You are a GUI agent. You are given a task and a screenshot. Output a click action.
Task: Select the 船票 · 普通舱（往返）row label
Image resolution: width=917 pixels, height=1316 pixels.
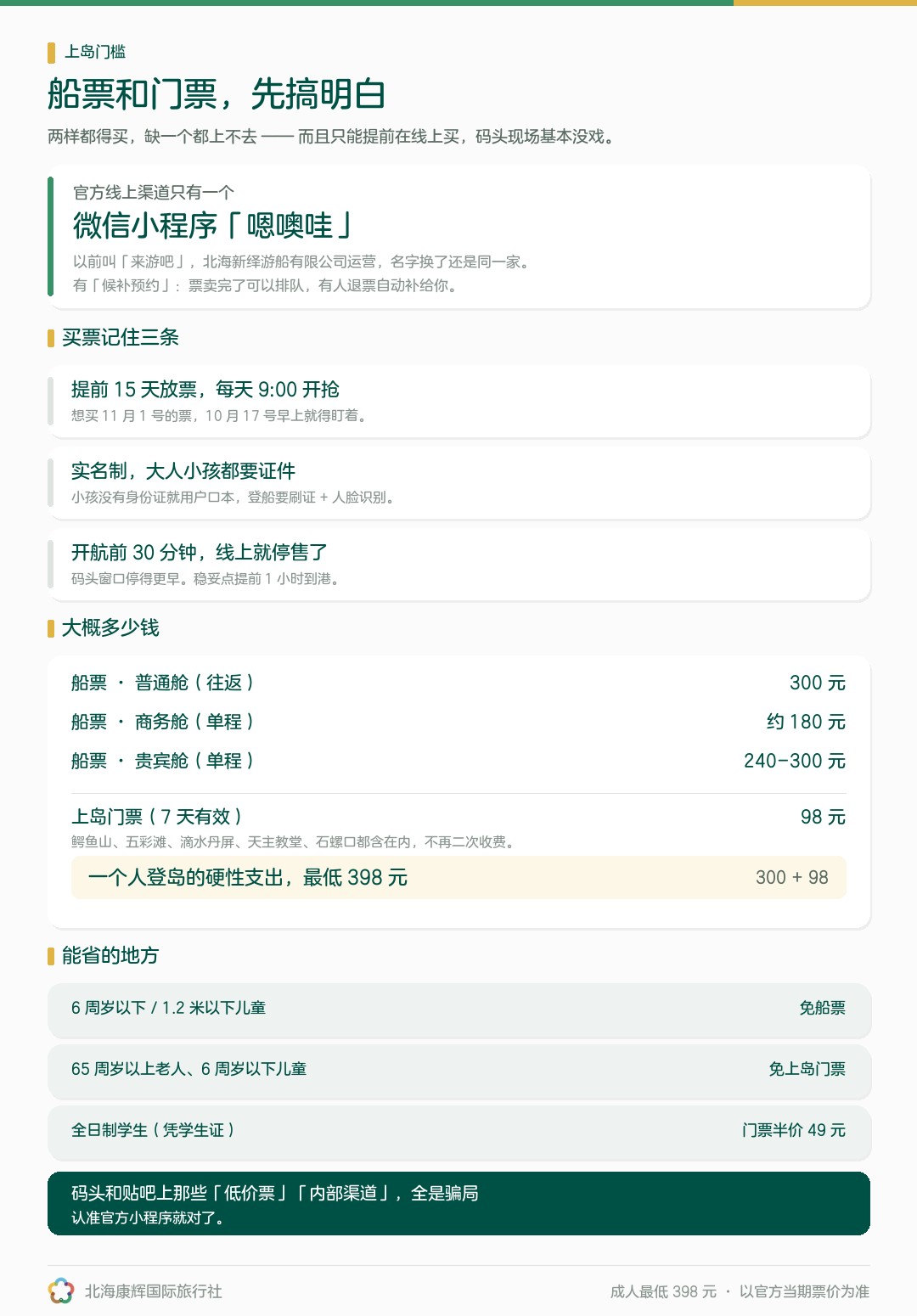point(163,683)
